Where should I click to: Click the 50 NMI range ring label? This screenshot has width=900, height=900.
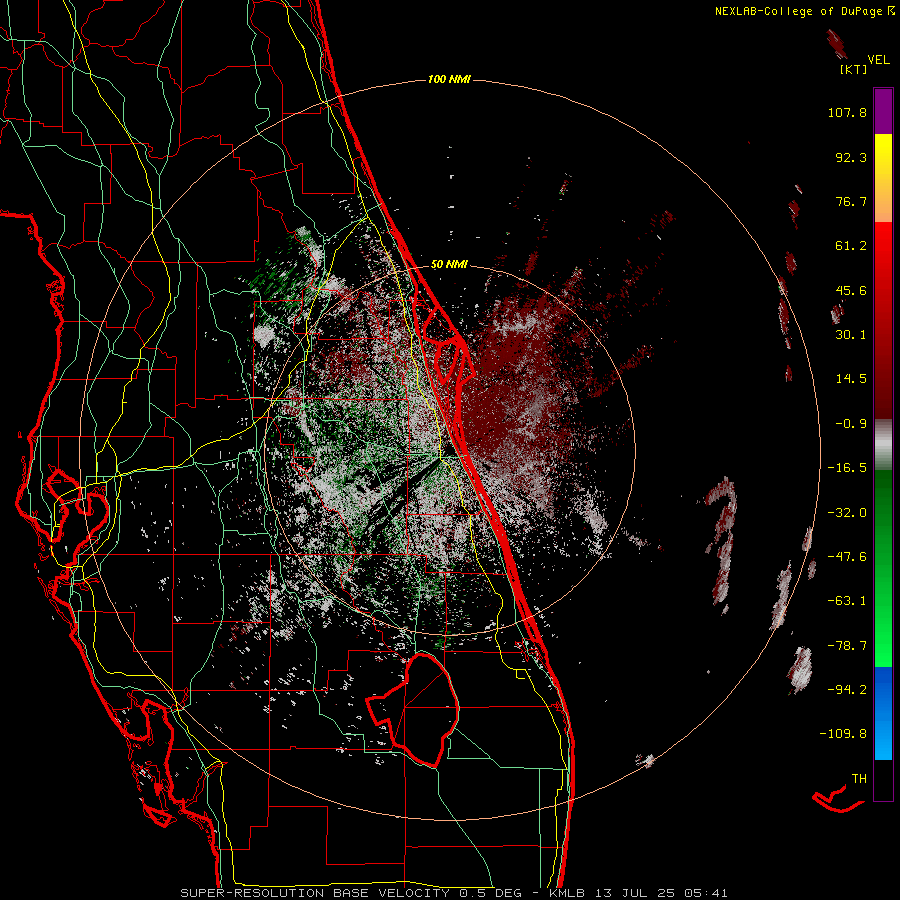point(449,264)
